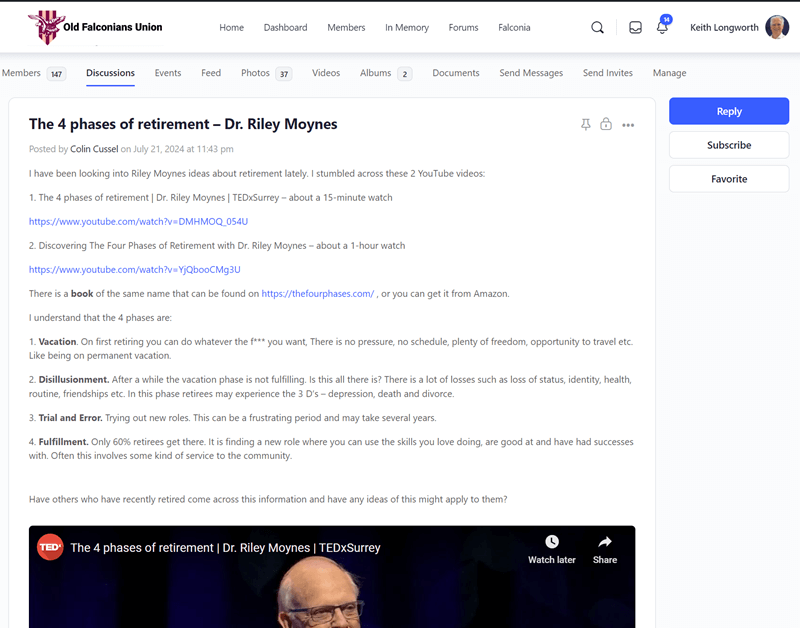
Task: Click the pin discussion icon
Action: tap(586, 125)
